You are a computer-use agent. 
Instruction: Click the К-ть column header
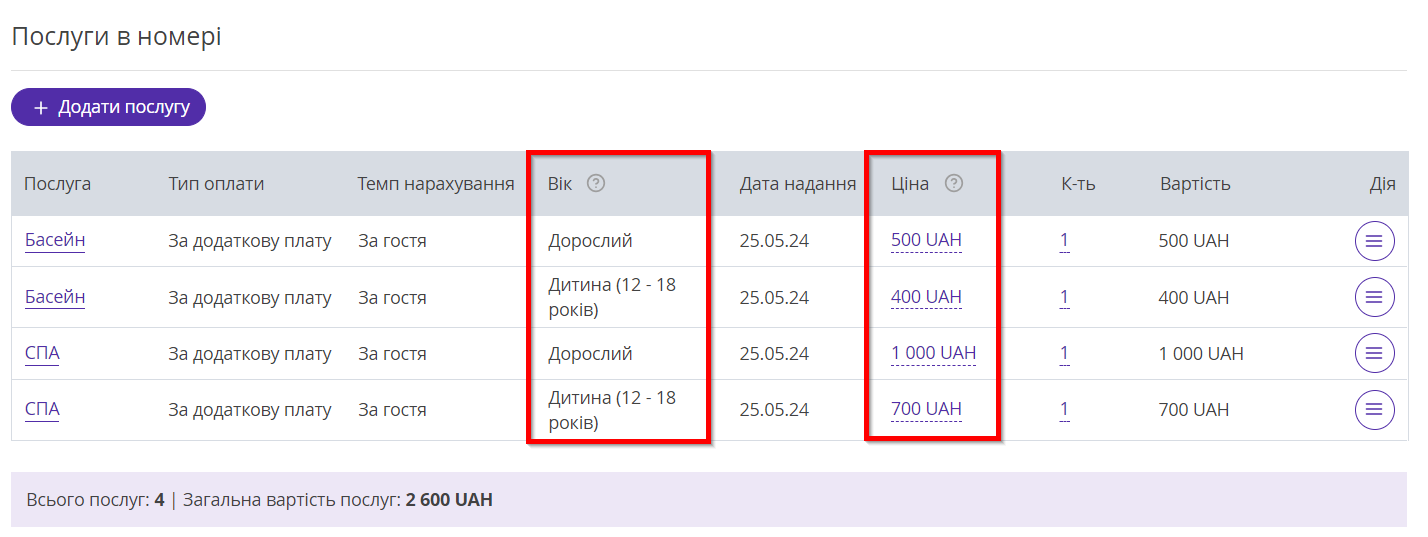(x=1078, y=184)
